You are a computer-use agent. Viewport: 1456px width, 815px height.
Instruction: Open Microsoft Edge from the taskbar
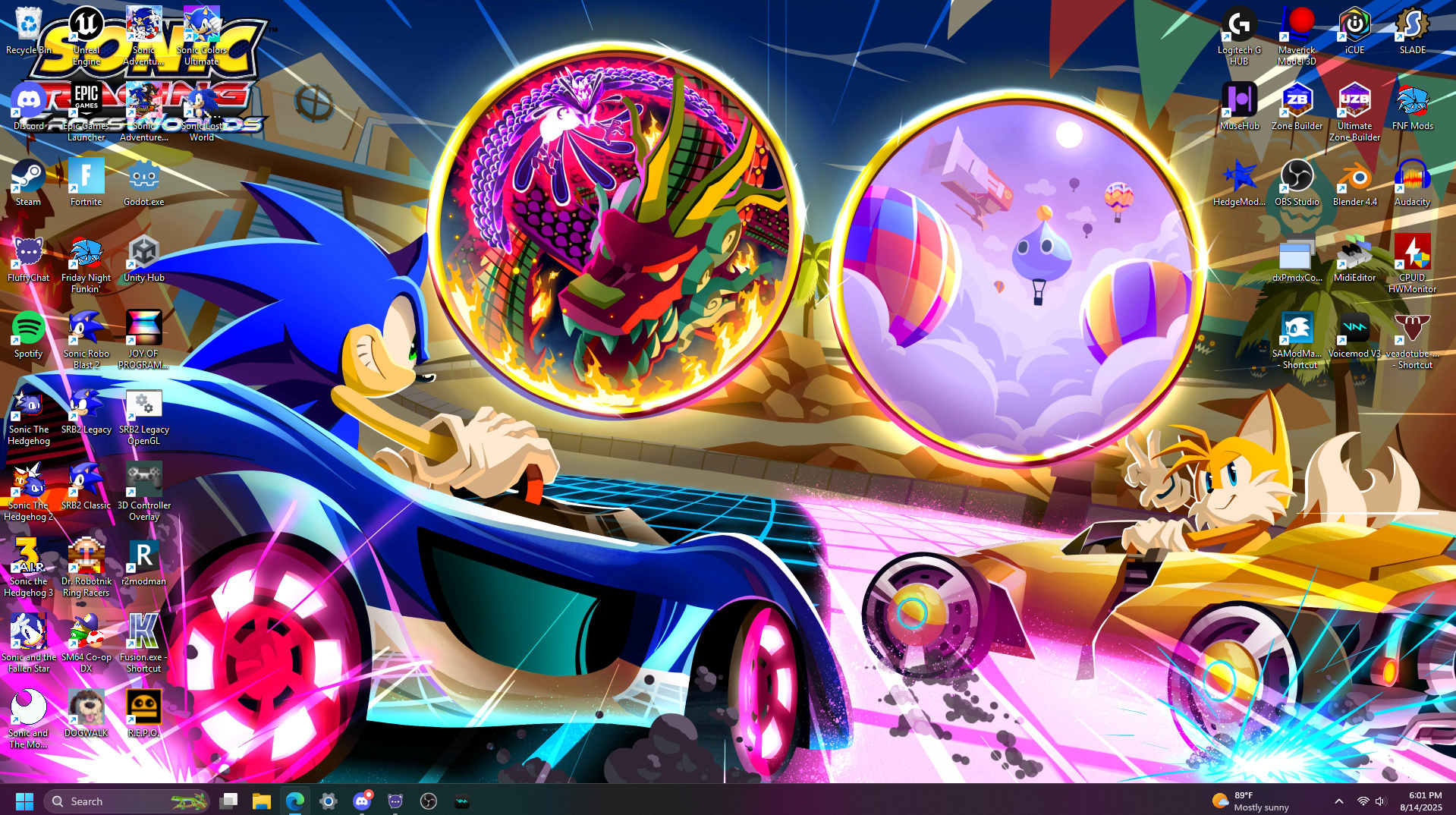295,801
